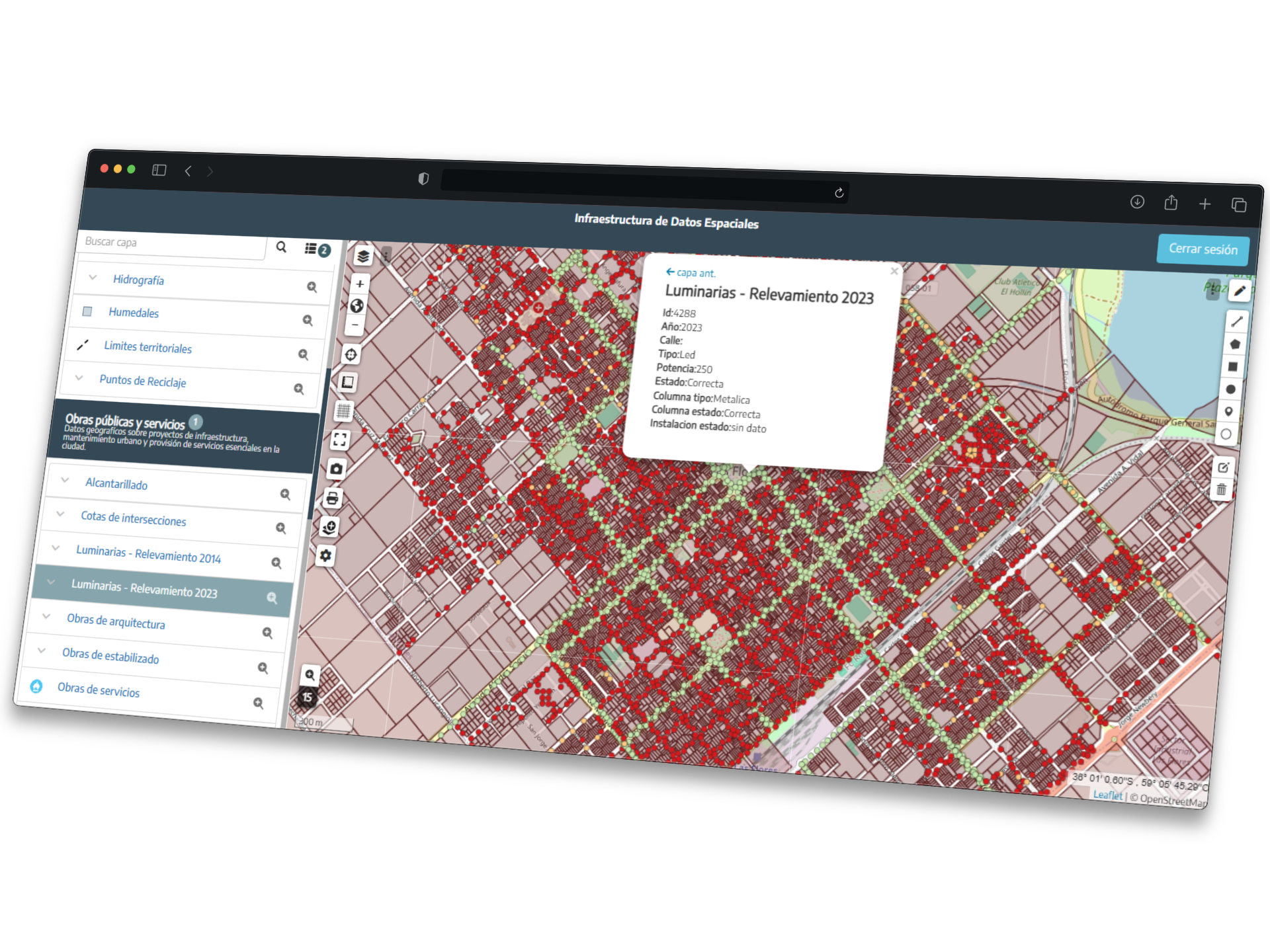Close the Luminarias popup

[894, 271]
